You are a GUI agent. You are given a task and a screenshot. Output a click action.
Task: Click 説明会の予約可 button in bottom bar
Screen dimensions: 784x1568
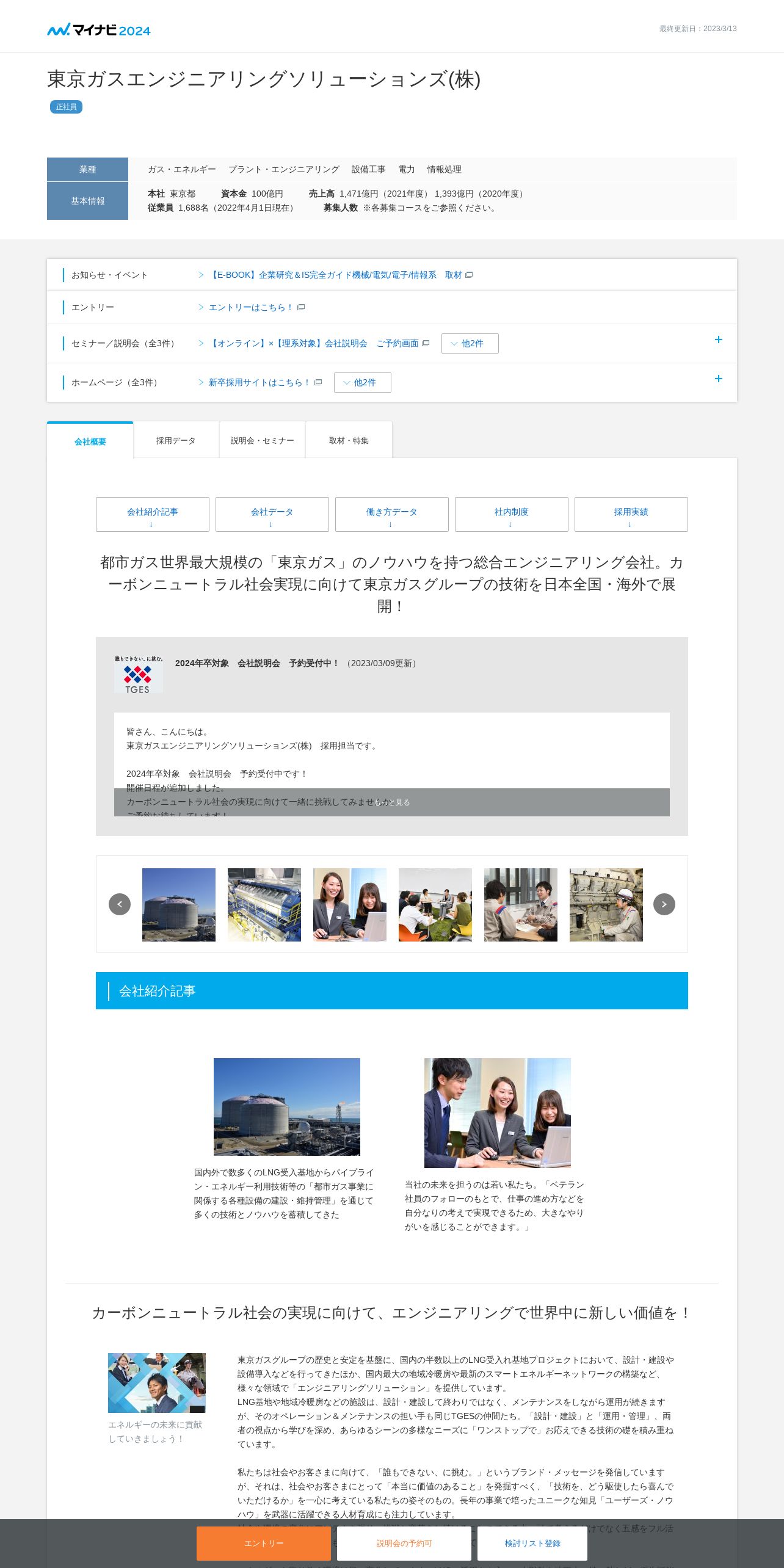404,1543
